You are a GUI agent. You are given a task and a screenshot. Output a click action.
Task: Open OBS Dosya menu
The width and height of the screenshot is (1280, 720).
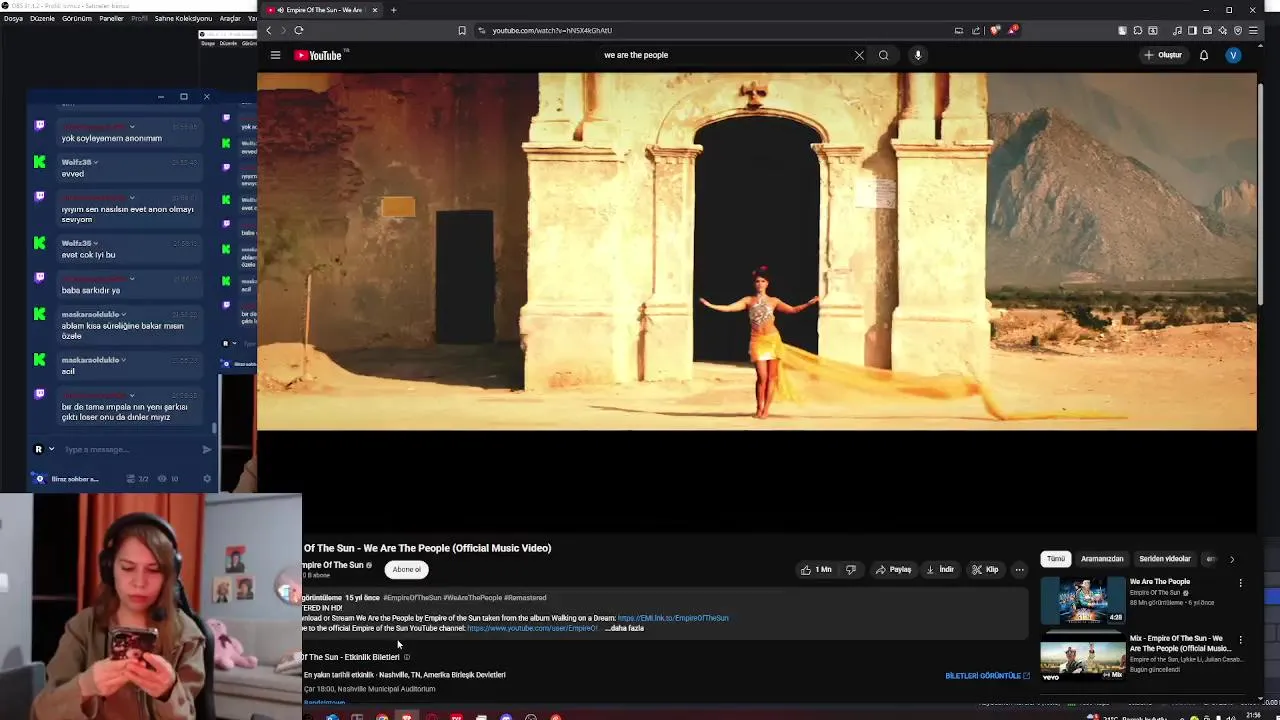(x=13, y=18)
